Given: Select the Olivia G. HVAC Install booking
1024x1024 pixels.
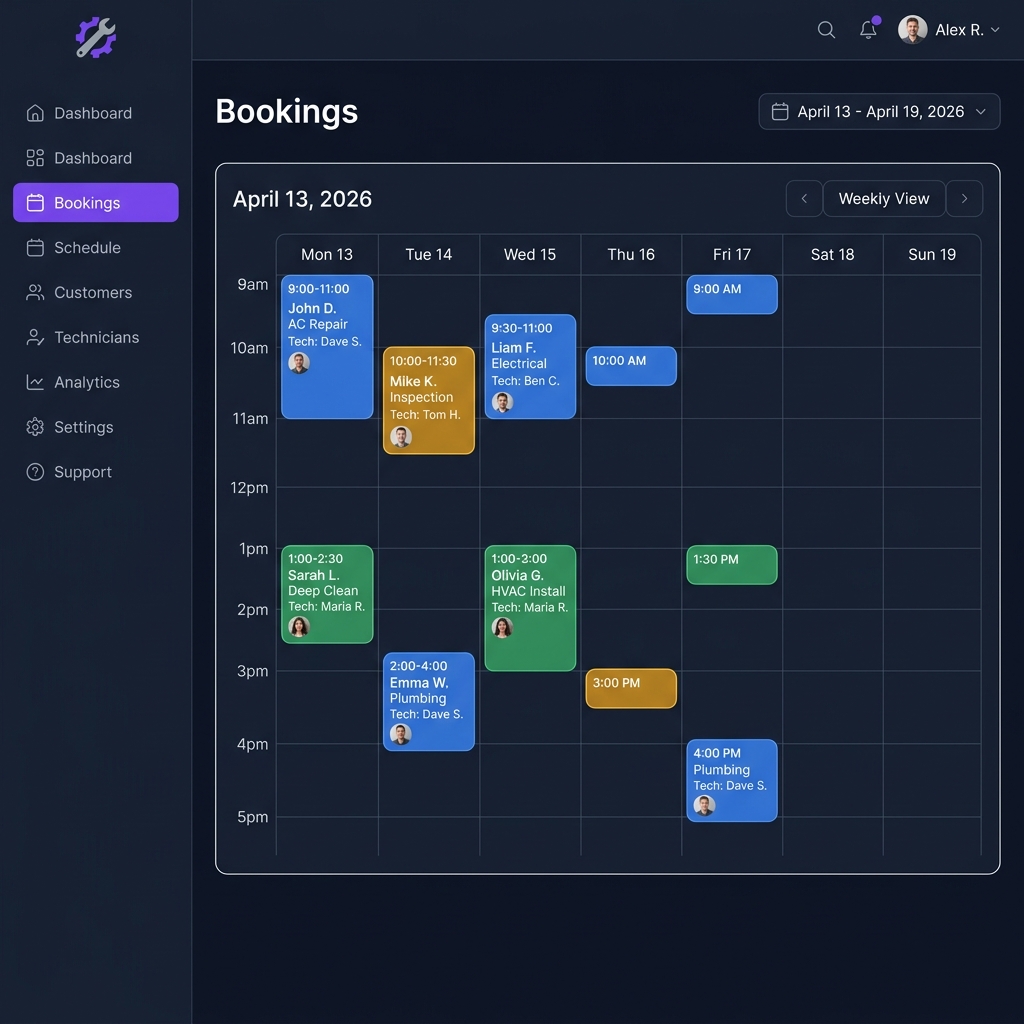Looking at the screenshot, I should [x=530, y=607].
